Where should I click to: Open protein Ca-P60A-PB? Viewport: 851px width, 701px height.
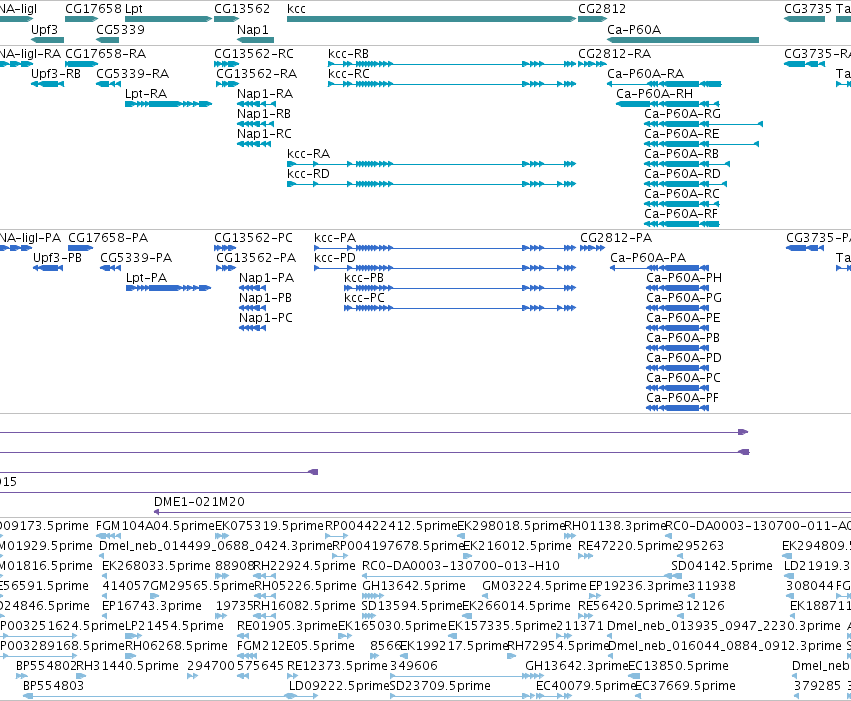683,338
